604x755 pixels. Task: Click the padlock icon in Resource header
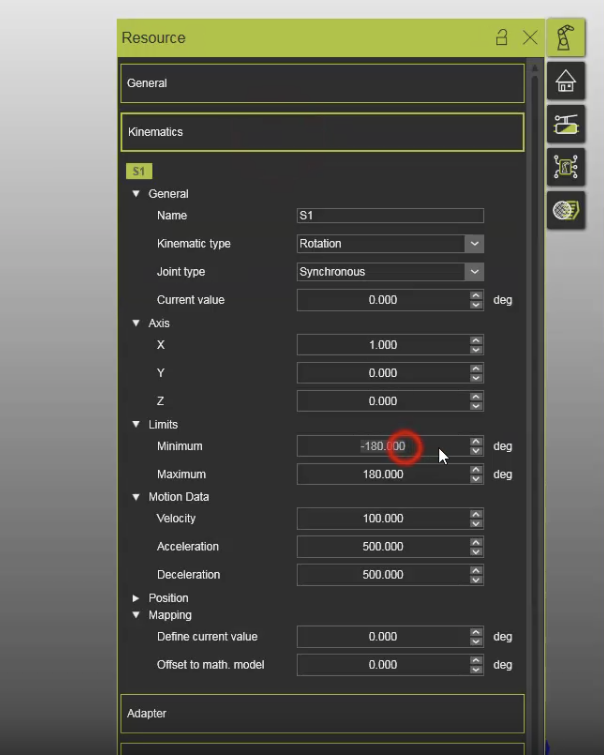[x=502, y=38]
